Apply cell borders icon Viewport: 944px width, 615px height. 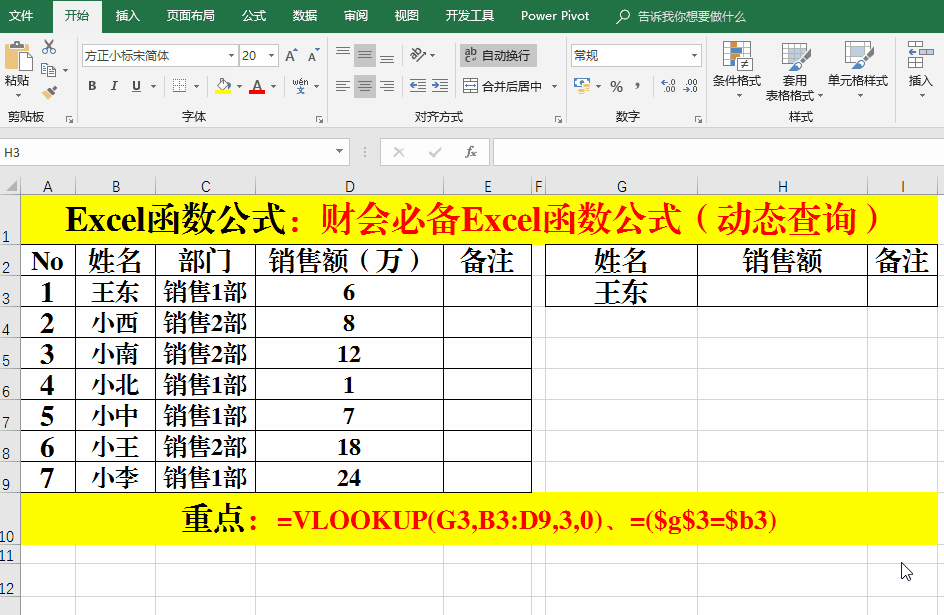pos(179,86)
